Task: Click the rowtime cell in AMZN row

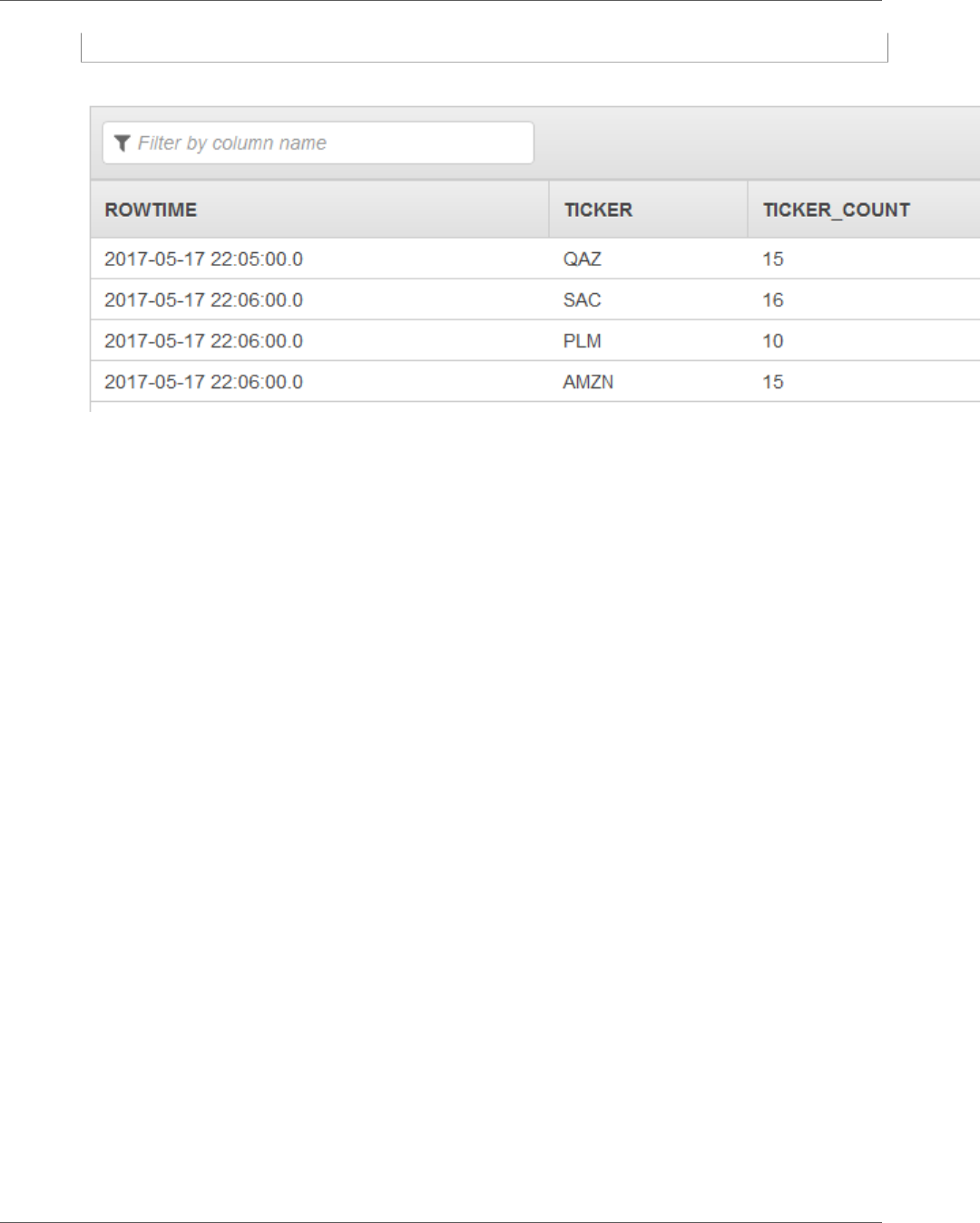Action: (319, 381)
